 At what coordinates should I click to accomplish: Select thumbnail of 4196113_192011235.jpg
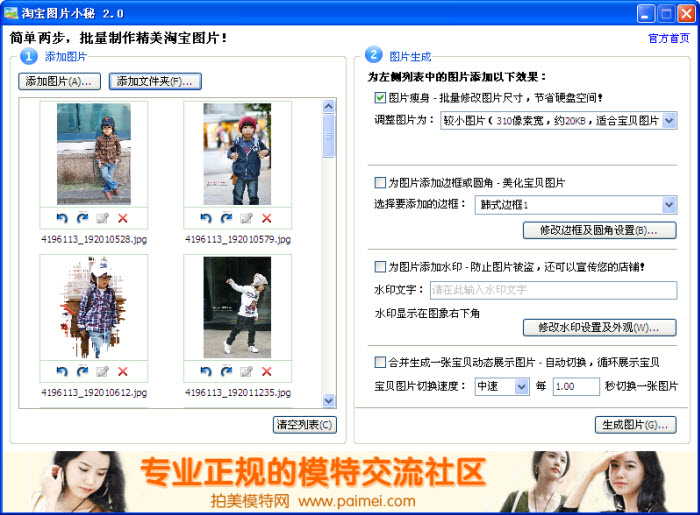(x=238, y=307)
